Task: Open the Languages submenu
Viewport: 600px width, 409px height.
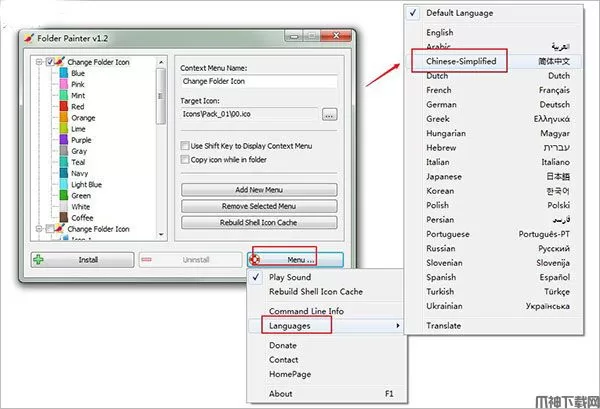Action: 325,326
